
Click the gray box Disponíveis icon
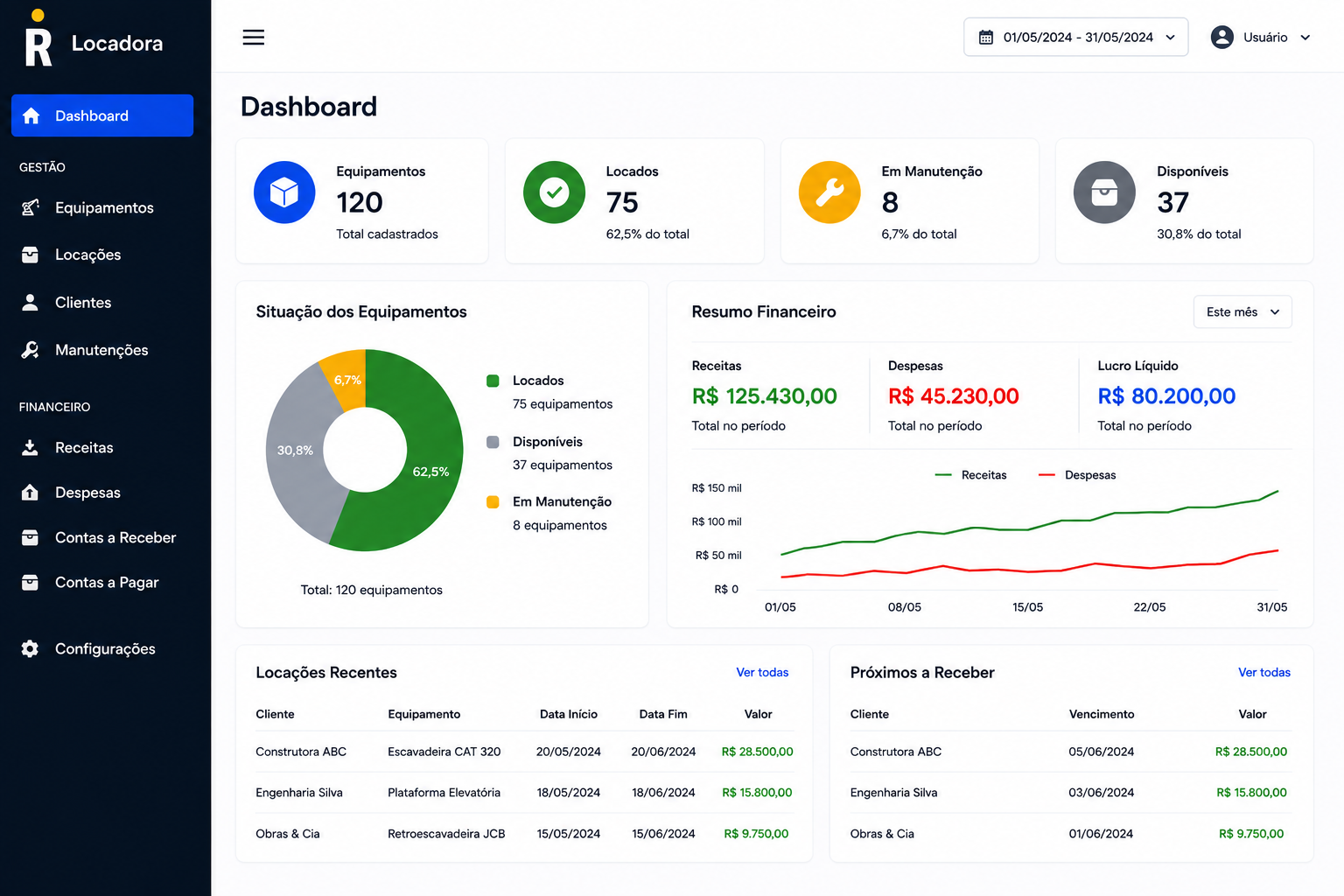click(x=1104, y=192)
